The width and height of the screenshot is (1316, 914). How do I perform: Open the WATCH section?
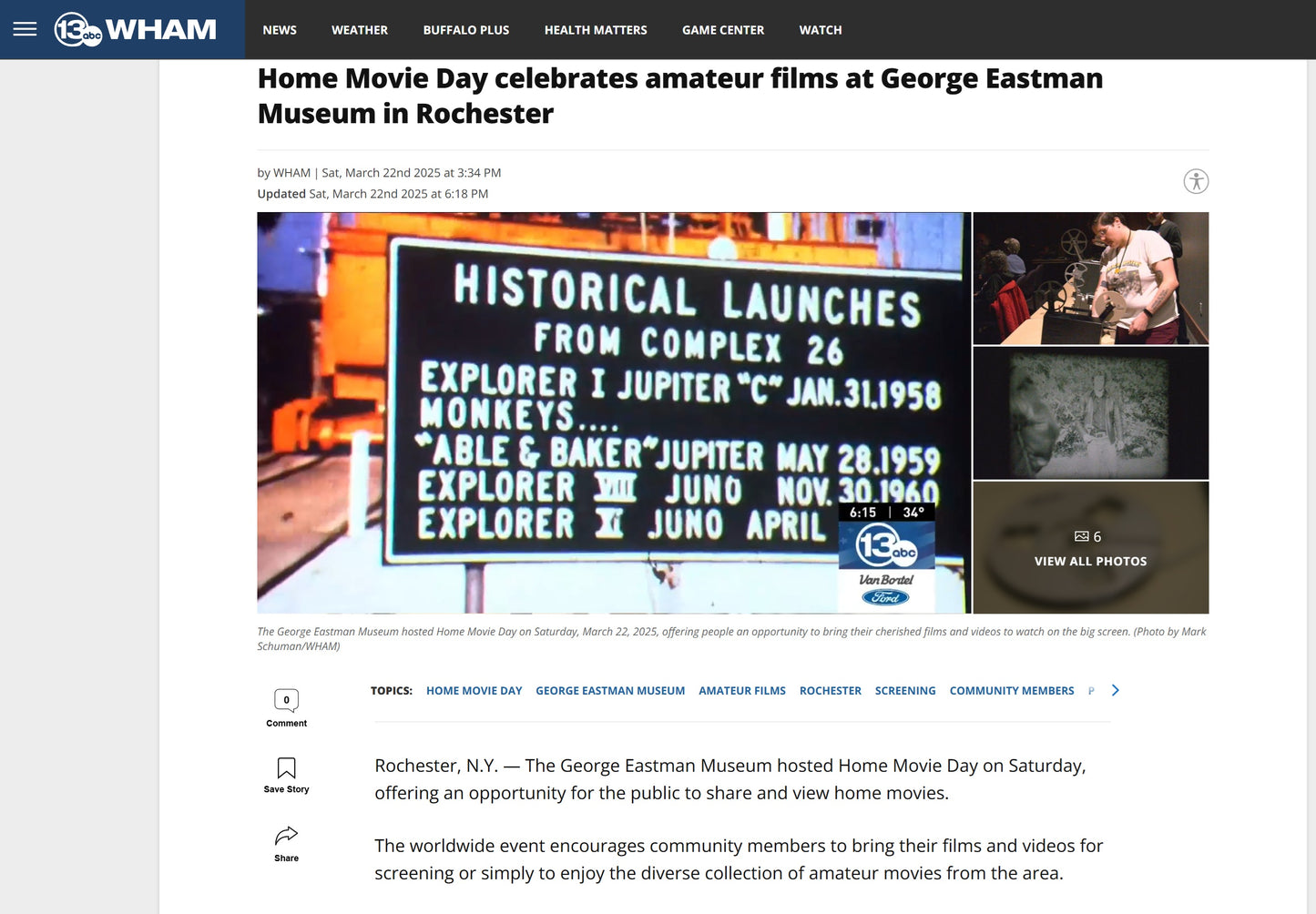(x=820, y=29)
